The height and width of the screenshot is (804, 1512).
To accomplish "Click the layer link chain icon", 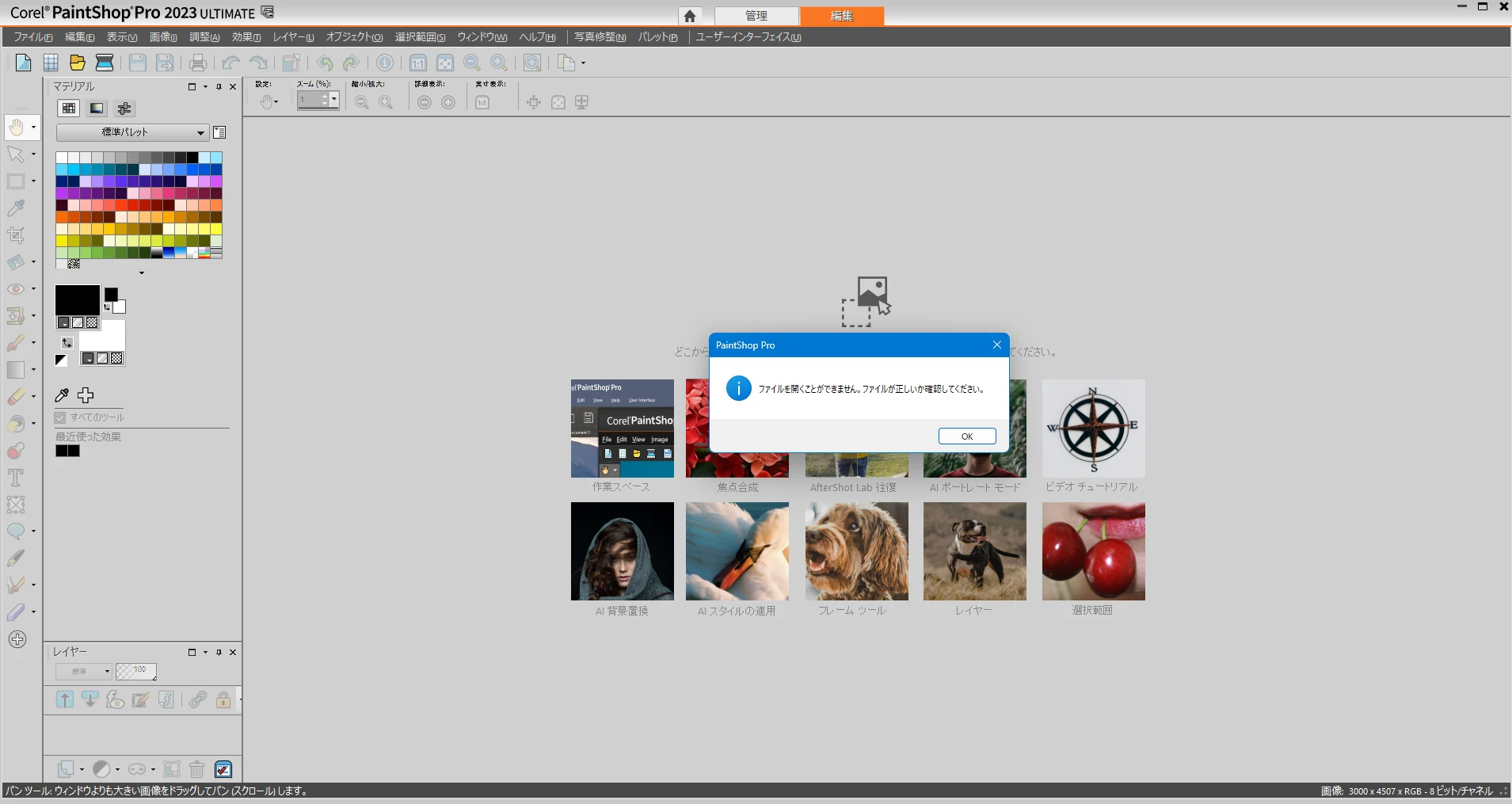I will coord(198,699).
